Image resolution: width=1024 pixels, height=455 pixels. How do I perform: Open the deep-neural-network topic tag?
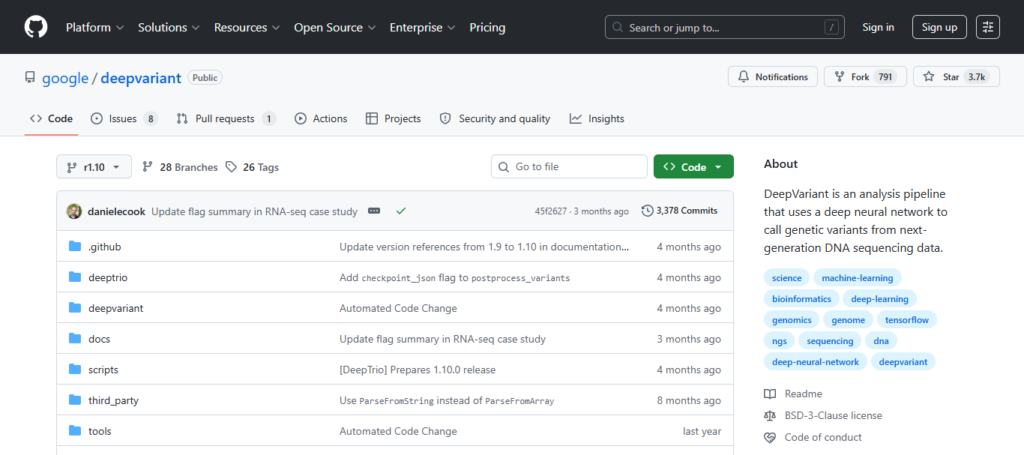pyautogui.click(x=815, y=362)
